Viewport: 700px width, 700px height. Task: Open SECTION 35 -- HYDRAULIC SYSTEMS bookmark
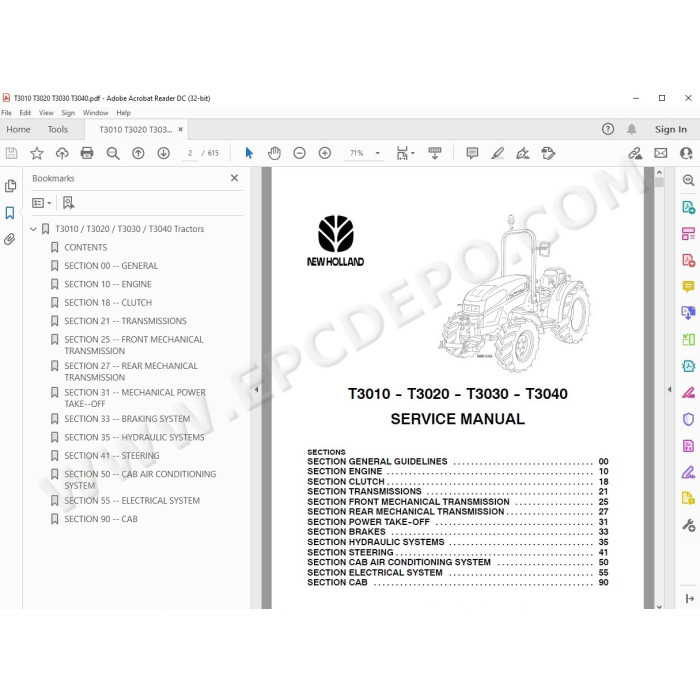pyautogui.click(x=134, y=437)
